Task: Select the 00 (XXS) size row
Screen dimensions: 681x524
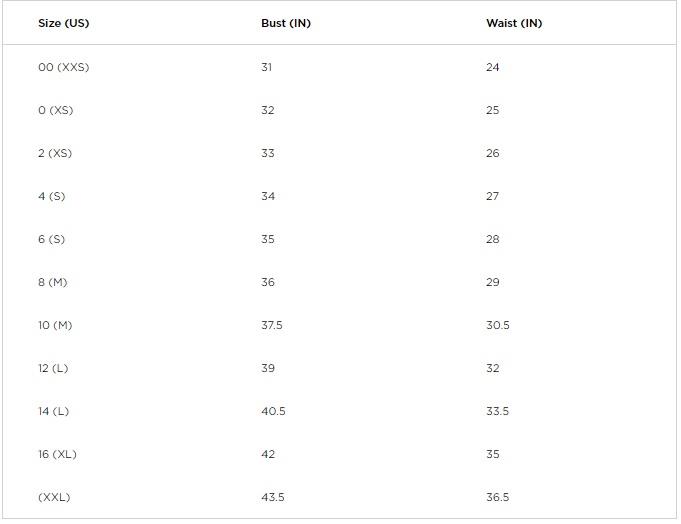Action: 340,67
